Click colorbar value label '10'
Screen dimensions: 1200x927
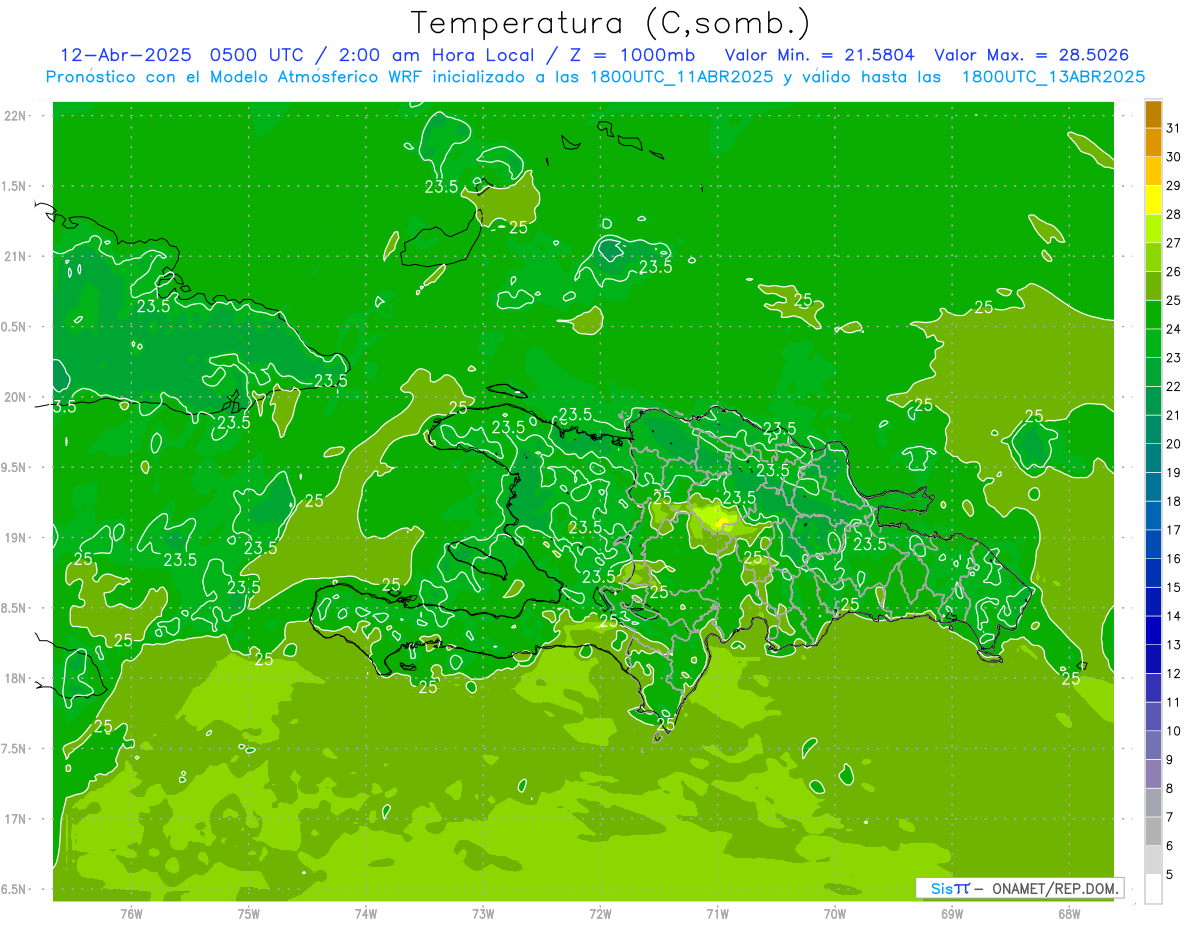pyautogui.click(x=1174, y=731)
